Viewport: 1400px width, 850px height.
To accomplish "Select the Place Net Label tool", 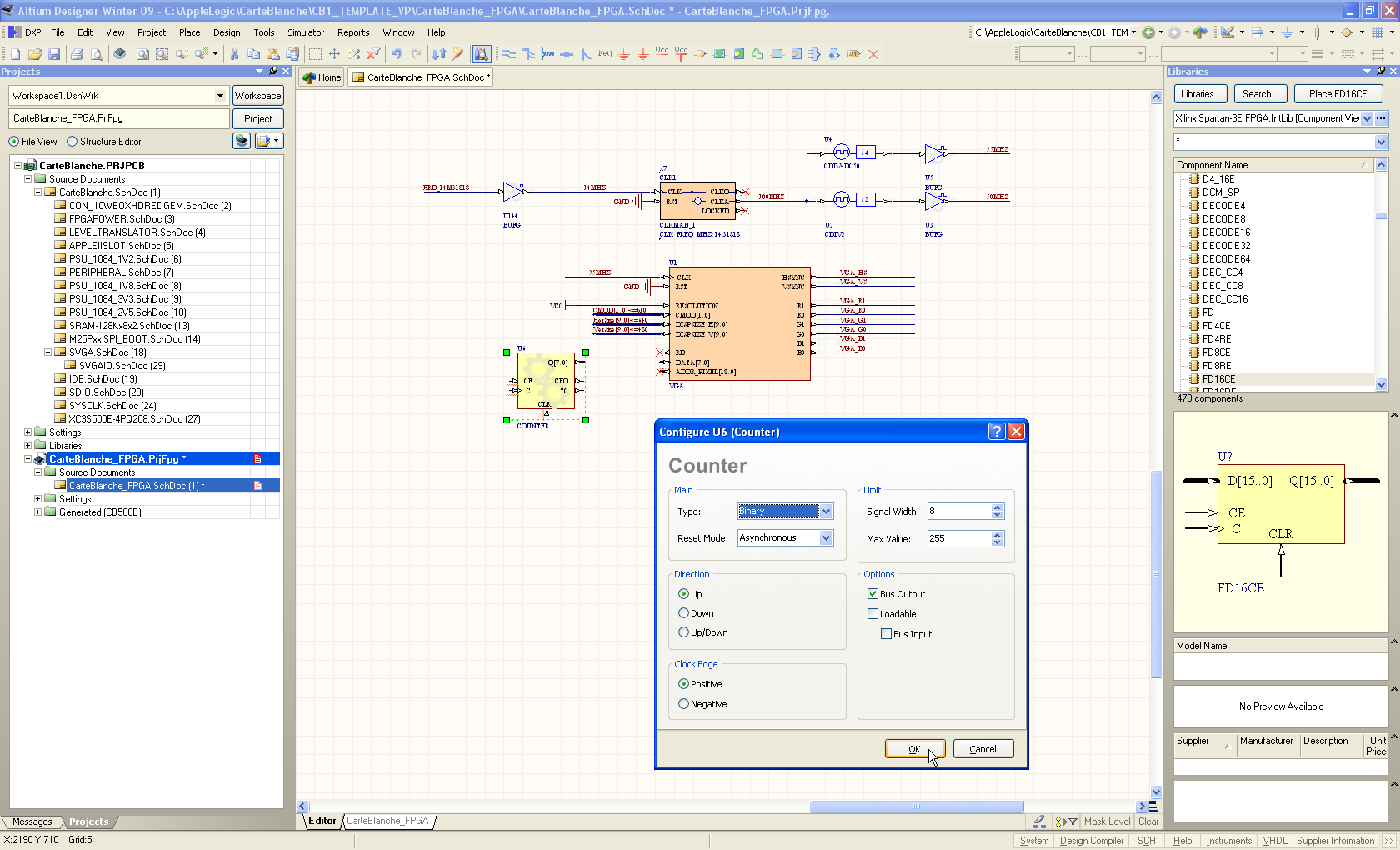I will pyautogui.click(x=605, y=54).
